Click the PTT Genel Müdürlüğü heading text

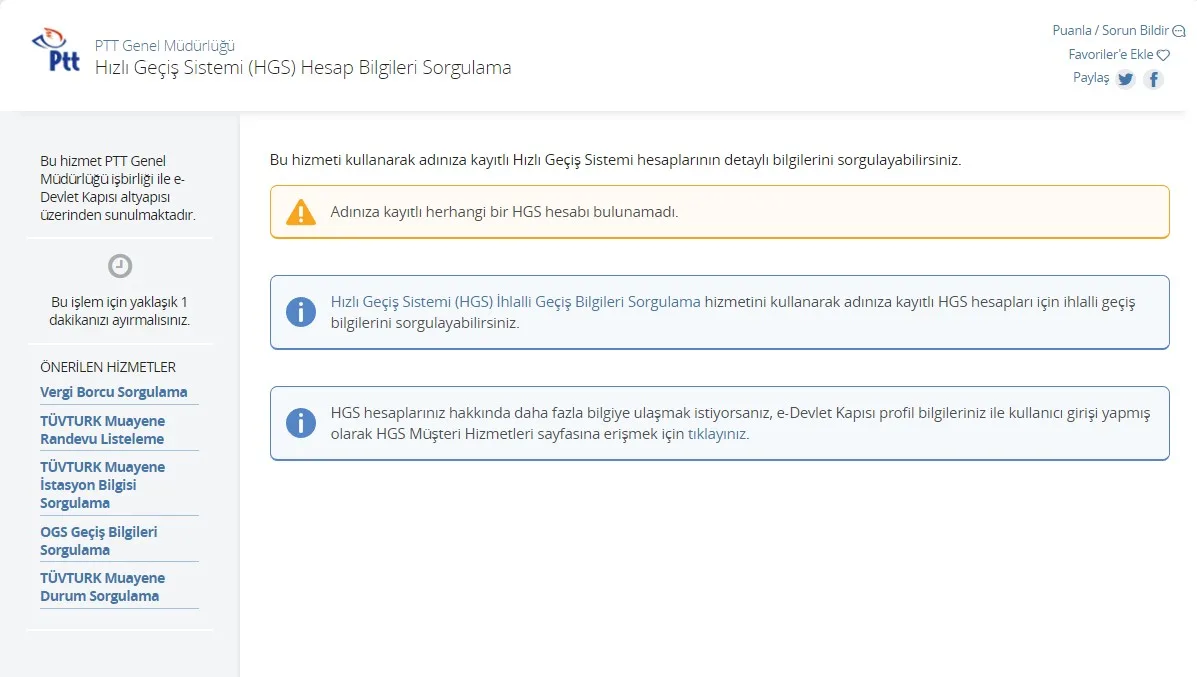coord(165,46)
